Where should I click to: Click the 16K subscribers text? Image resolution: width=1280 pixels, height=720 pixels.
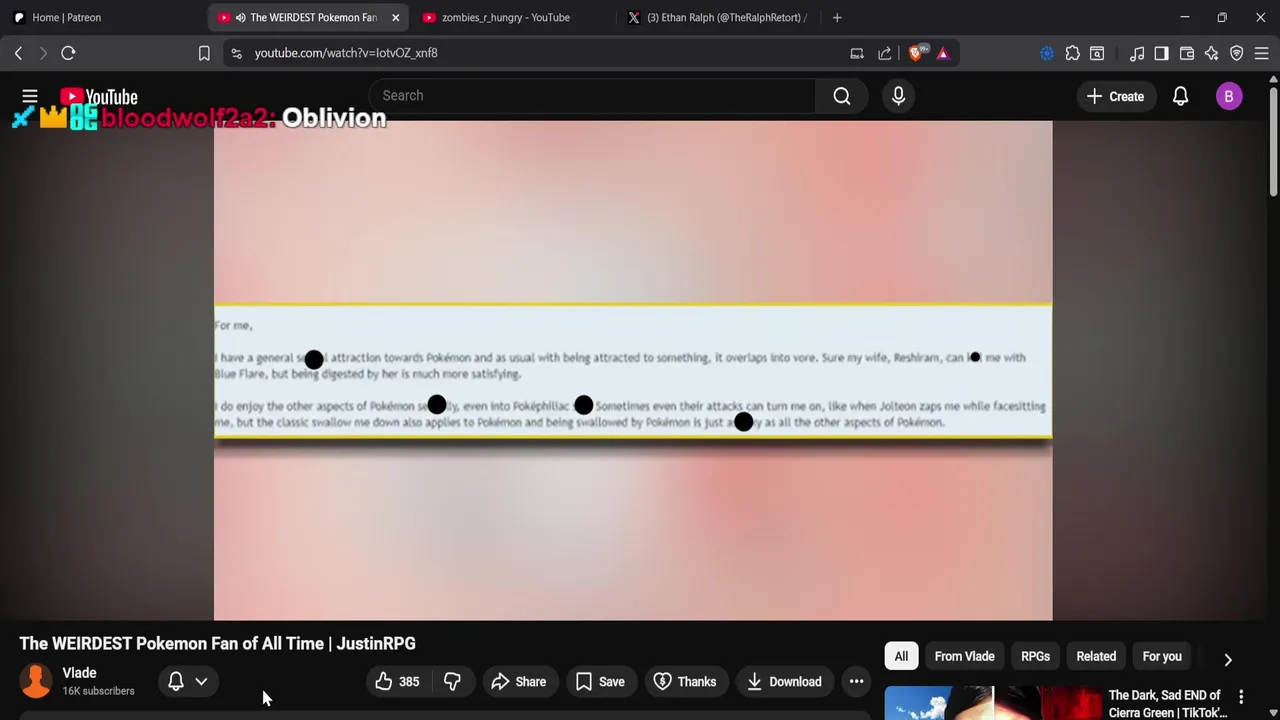click(98, 691)
